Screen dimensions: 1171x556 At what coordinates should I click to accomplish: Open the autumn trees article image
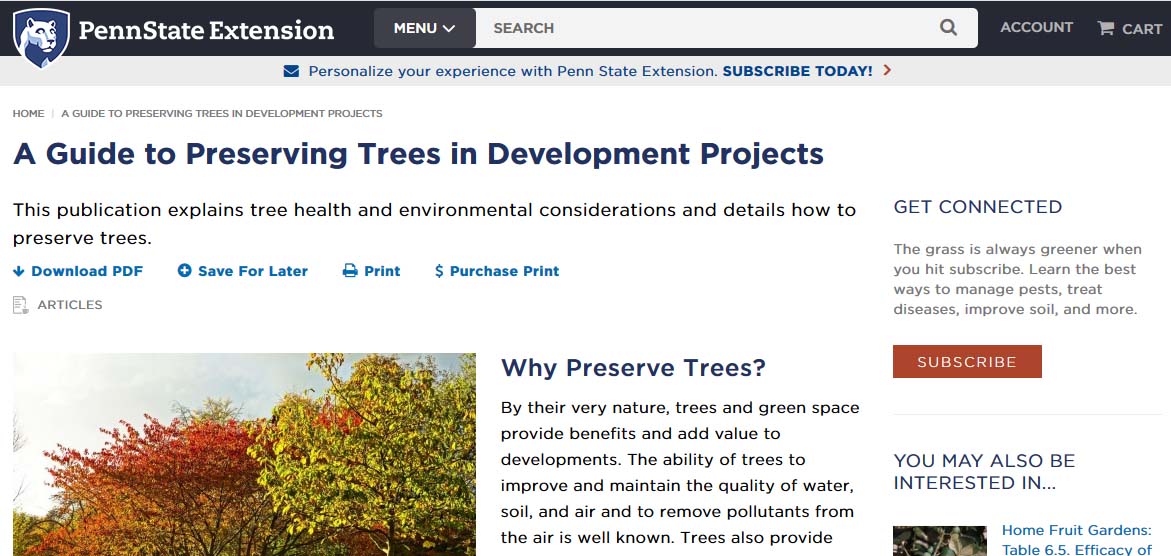tap(244, 454)
